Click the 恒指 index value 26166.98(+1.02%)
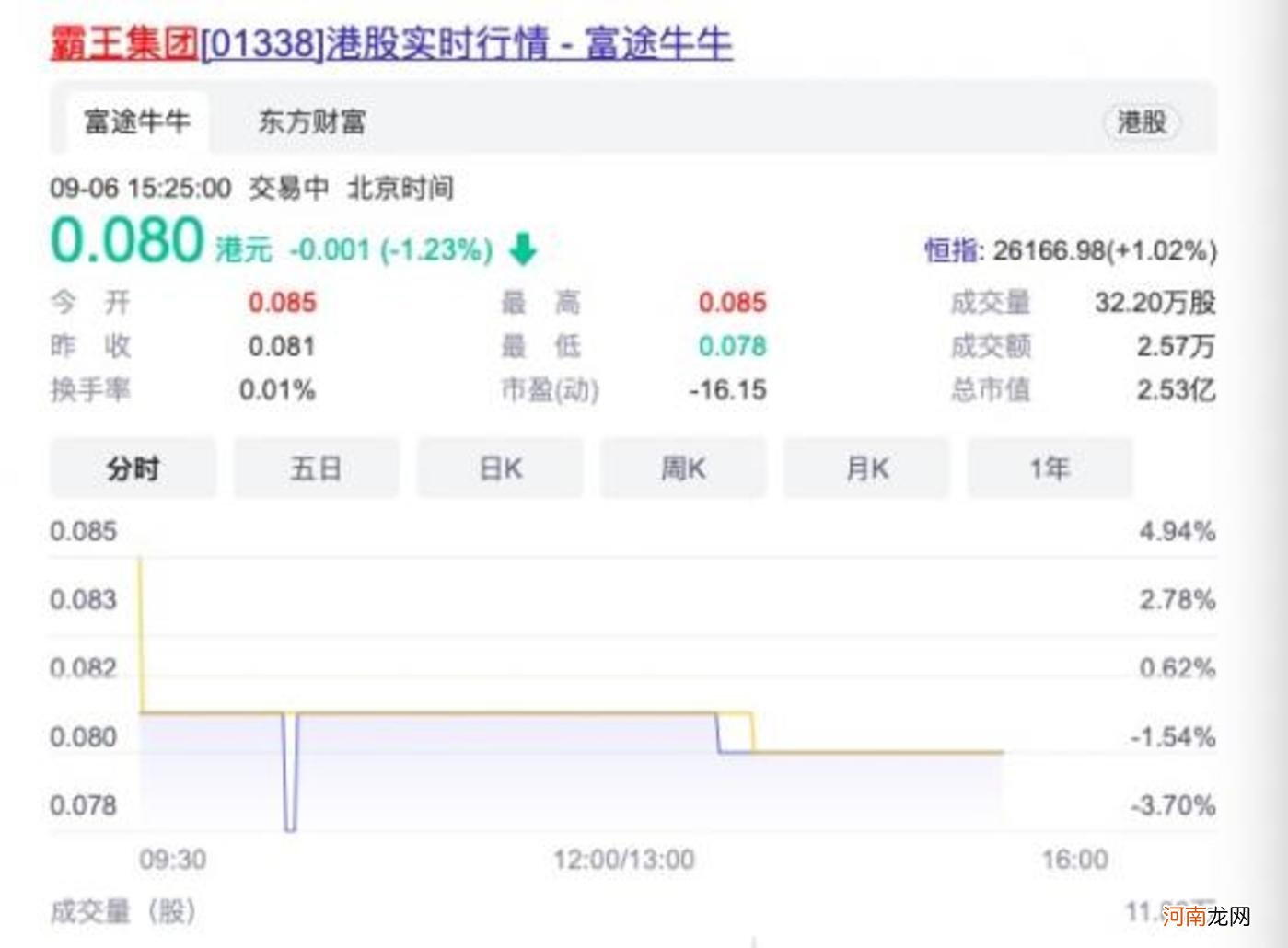 click(x=1105, y=250)
